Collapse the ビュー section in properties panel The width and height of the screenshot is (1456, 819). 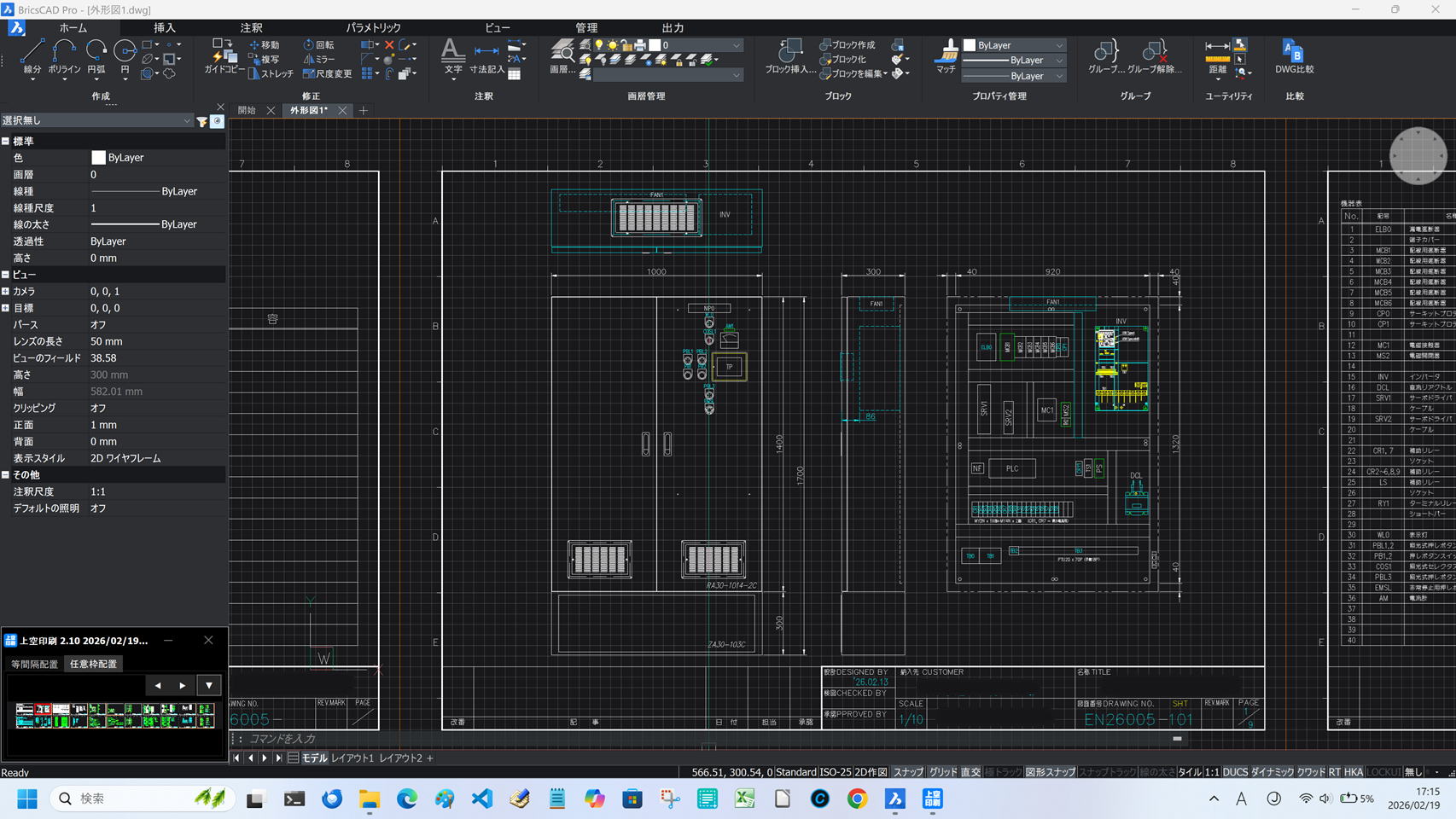6,275
